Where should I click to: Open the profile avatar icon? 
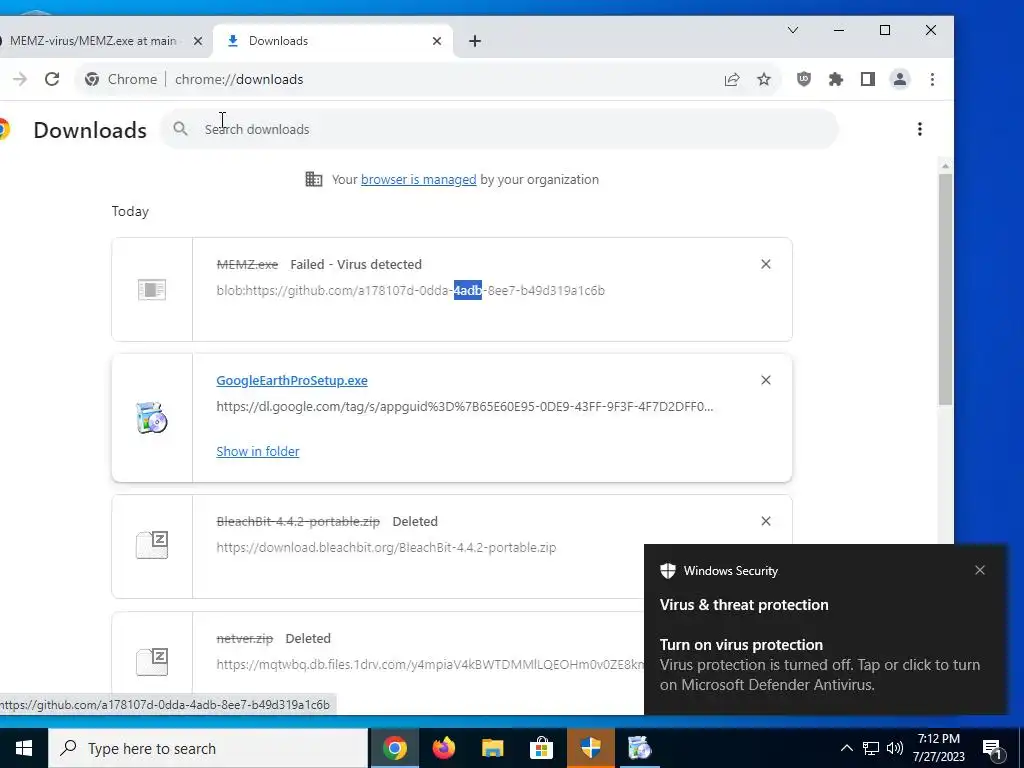click(899, 79)
